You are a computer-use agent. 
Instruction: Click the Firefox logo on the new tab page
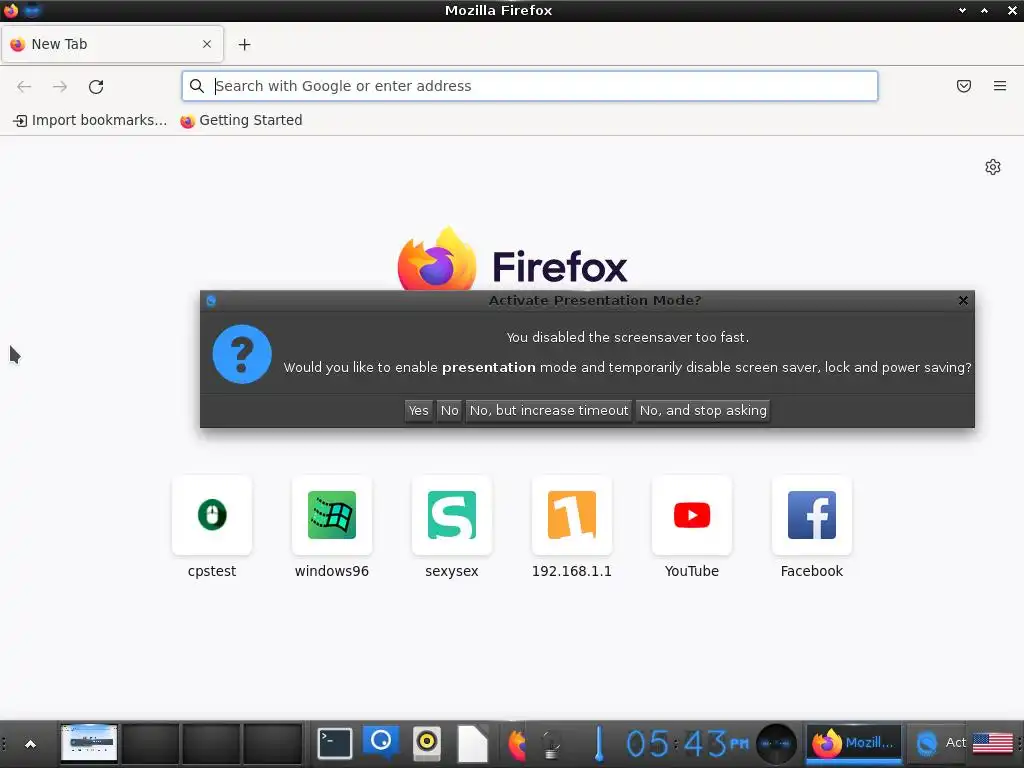(512, 261)
